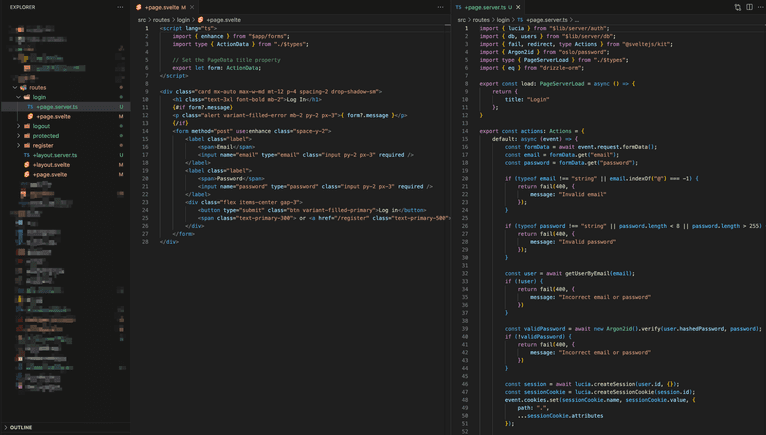Close the +page.server.ts editor tab
Image resolution: width=766 pixels, height=435 pixels.
518,7
